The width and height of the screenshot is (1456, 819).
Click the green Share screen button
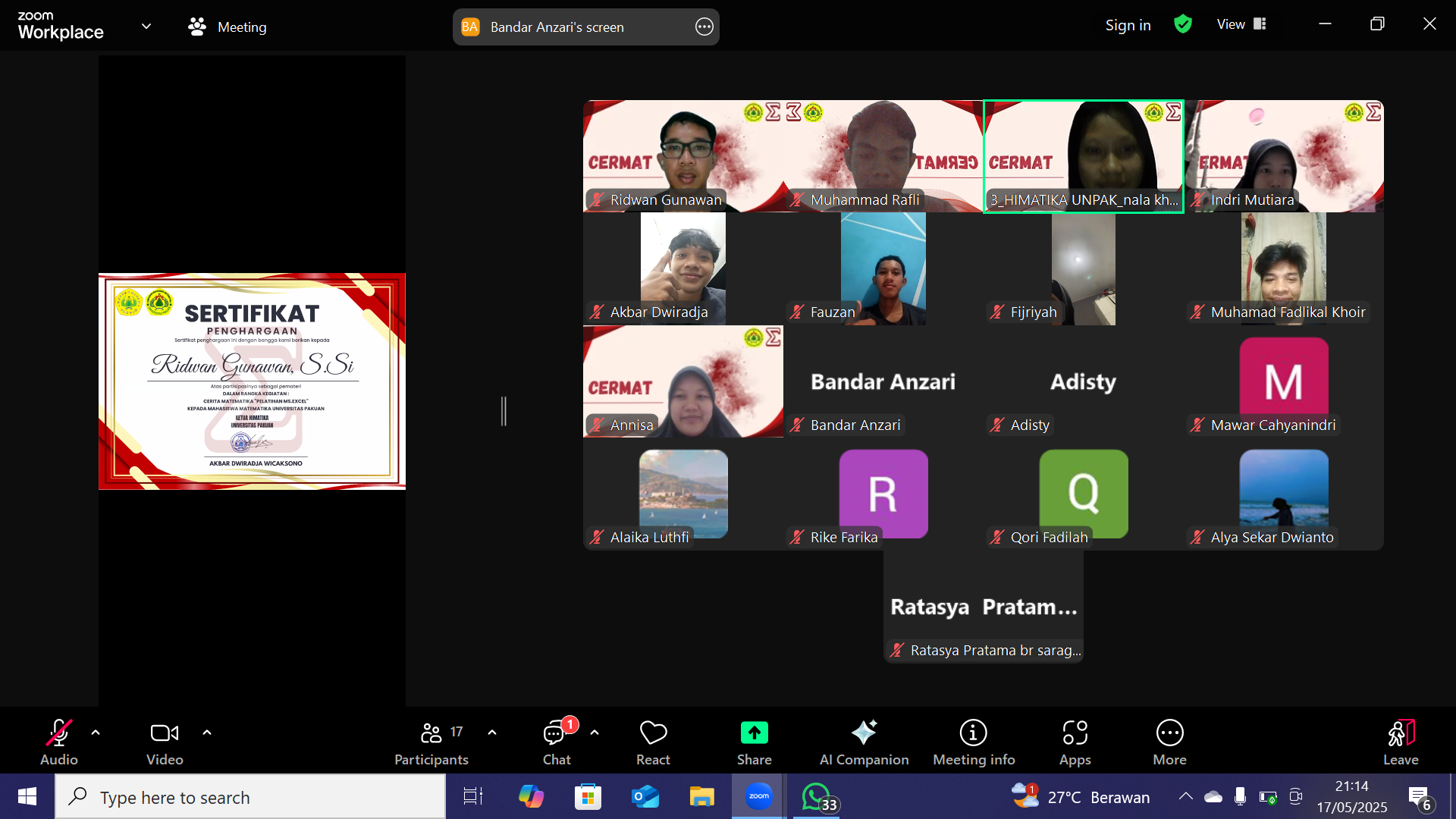pos(755,742)
